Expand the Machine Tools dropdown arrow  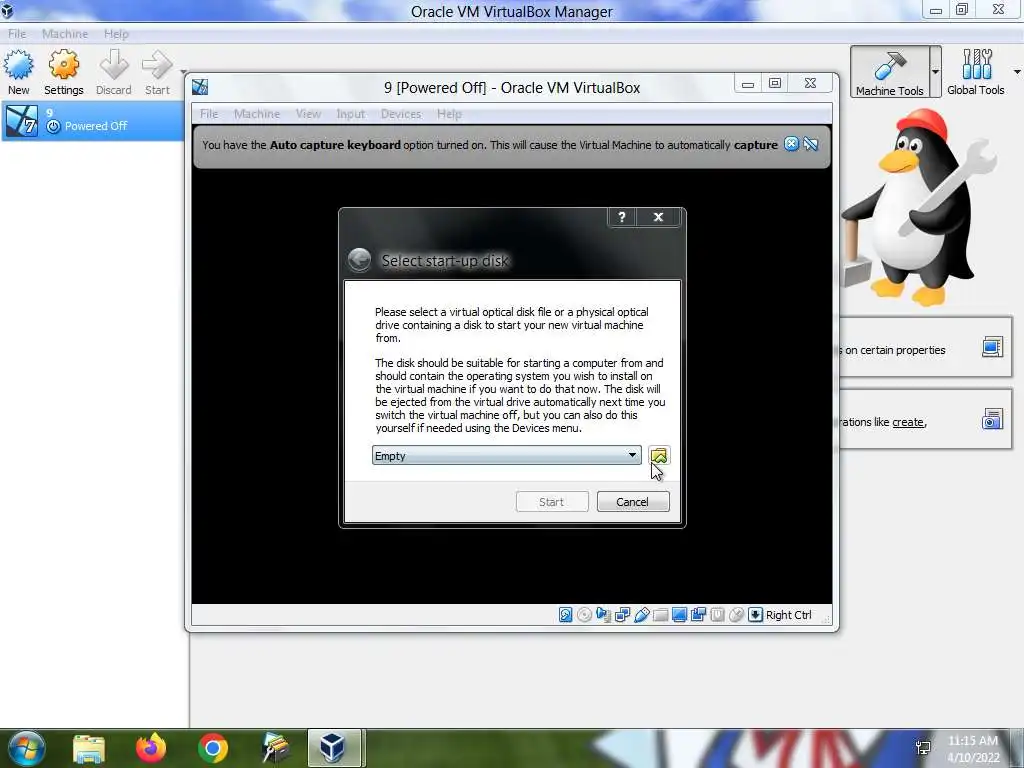point(935,72)
